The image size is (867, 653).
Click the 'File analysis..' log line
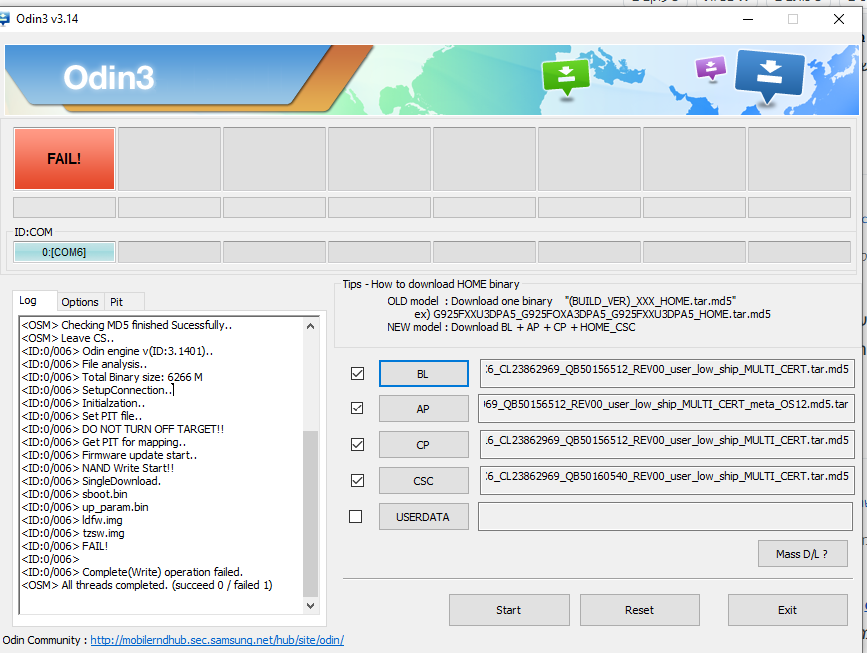[x=84, y=364]
